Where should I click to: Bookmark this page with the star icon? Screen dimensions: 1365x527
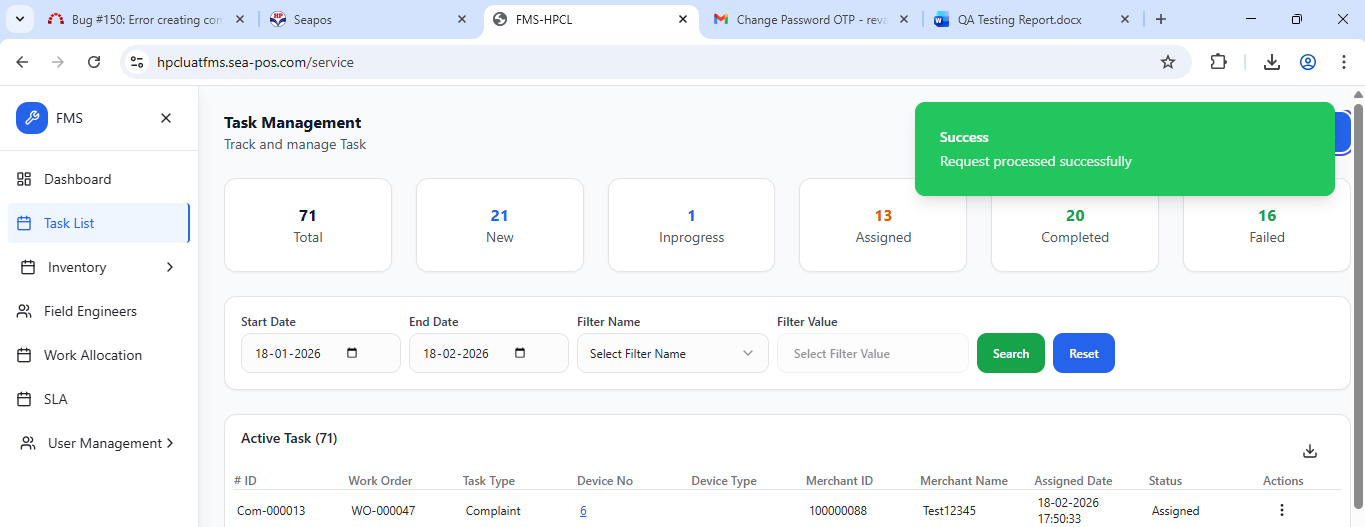point(1168,62)
